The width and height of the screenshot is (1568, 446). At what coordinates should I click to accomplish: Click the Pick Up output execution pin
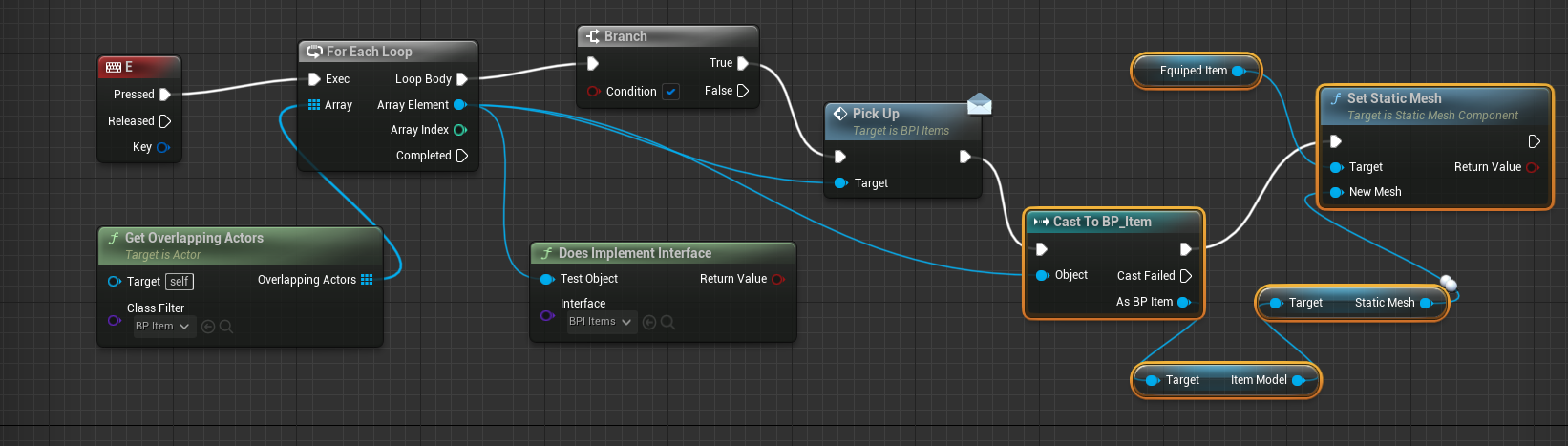click(x=965, y=157)
